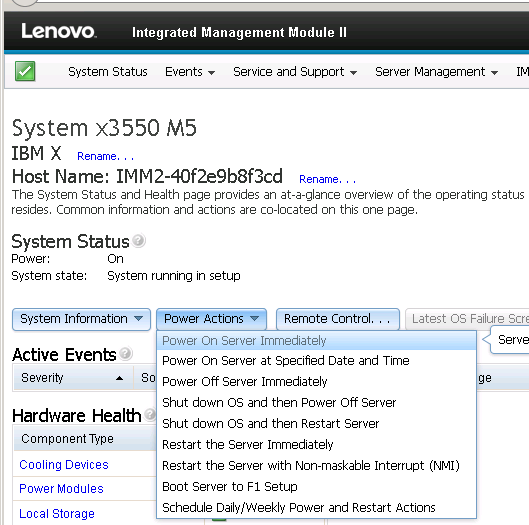Viewport: 529px width, 525px height.
Task: Open the Local Storage link
Action: (57, 514)
